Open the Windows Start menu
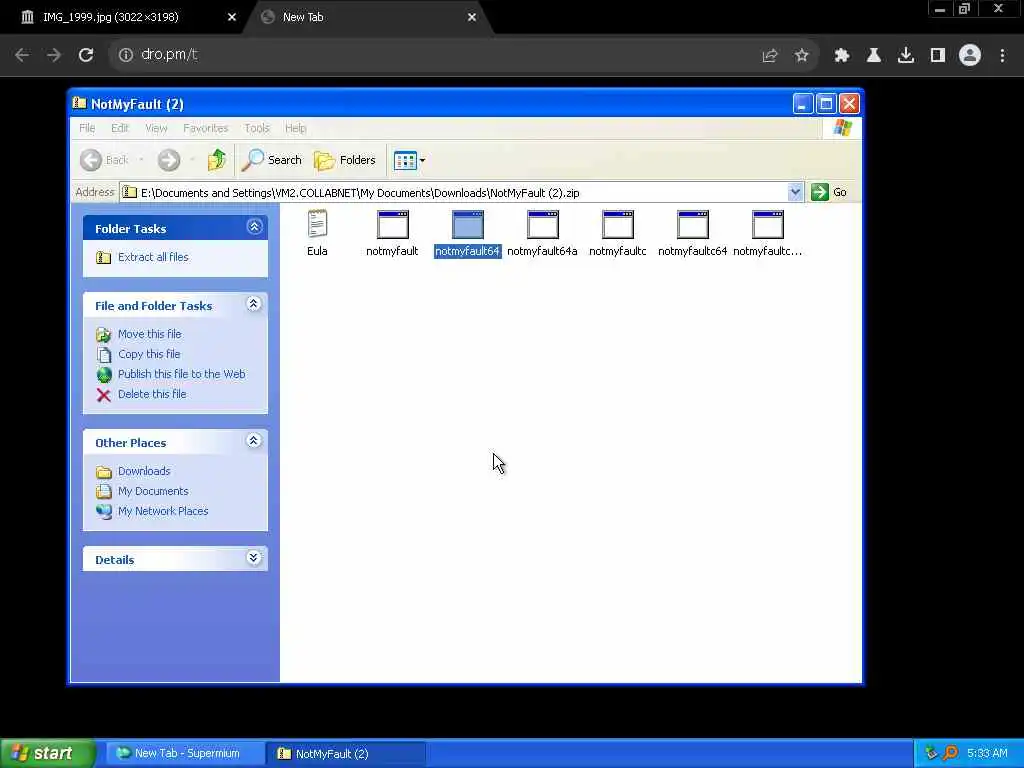Screen dimensions: 1024x768 pyautogui.click(x=47, y=754)
